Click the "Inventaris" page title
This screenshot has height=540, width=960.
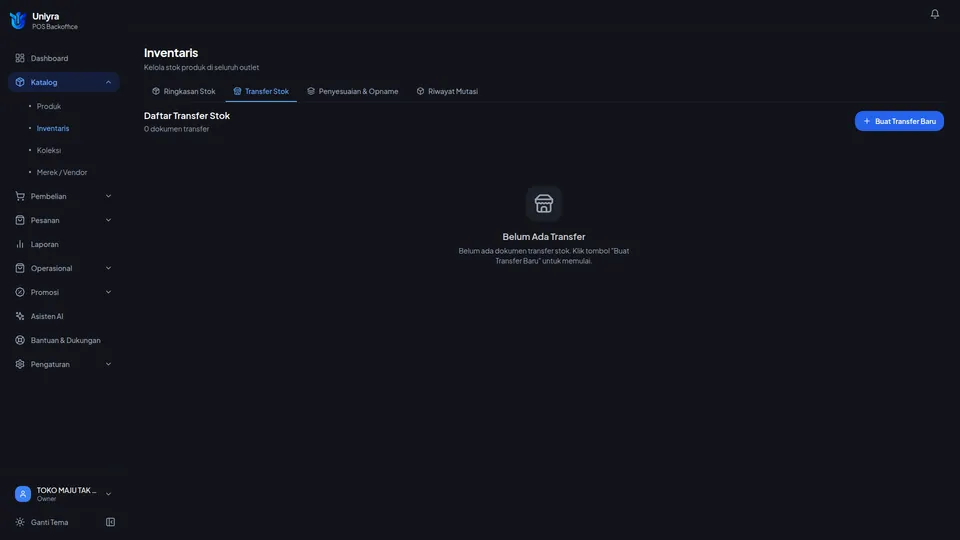tap(171, 53)
